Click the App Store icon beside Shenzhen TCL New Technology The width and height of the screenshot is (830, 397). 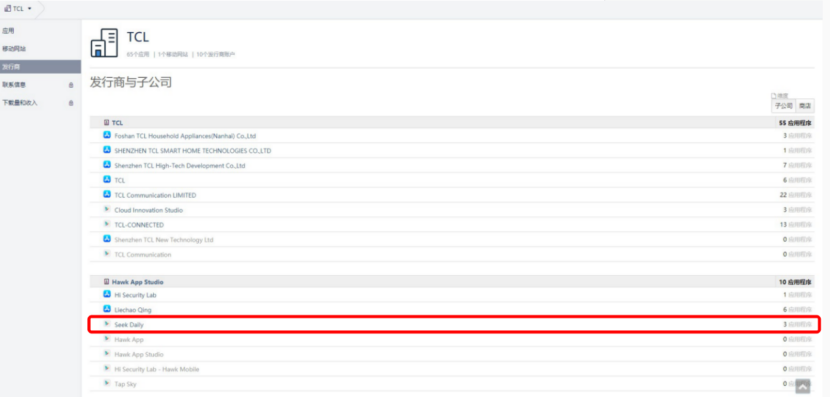coord(107,239)
